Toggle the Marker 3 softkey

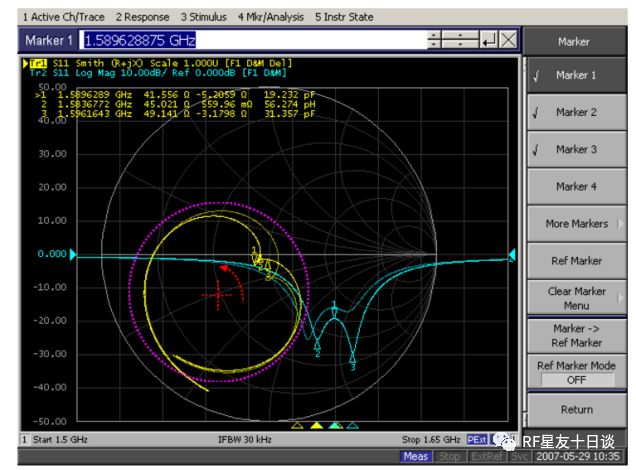[576, 150]
